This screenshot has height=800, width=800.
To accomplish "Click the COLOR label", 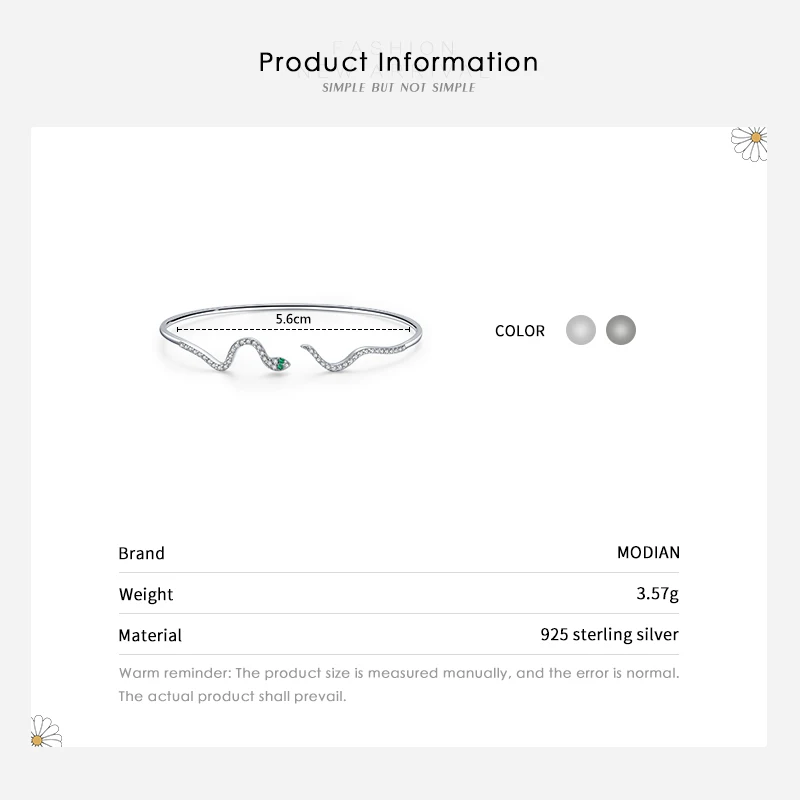I will (x=520, y=331).
